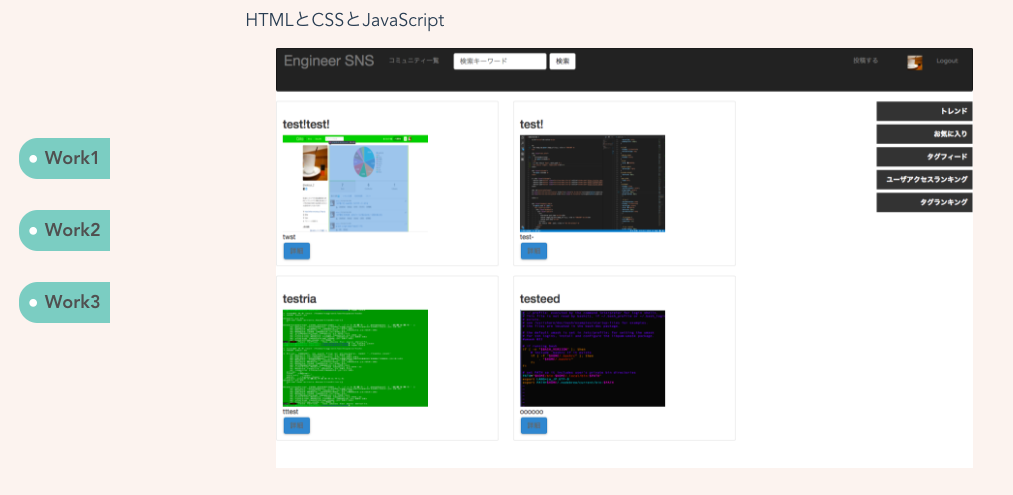Click the 投稿する link
Viewport: 1013px width, 495px height.
(865, 61)
